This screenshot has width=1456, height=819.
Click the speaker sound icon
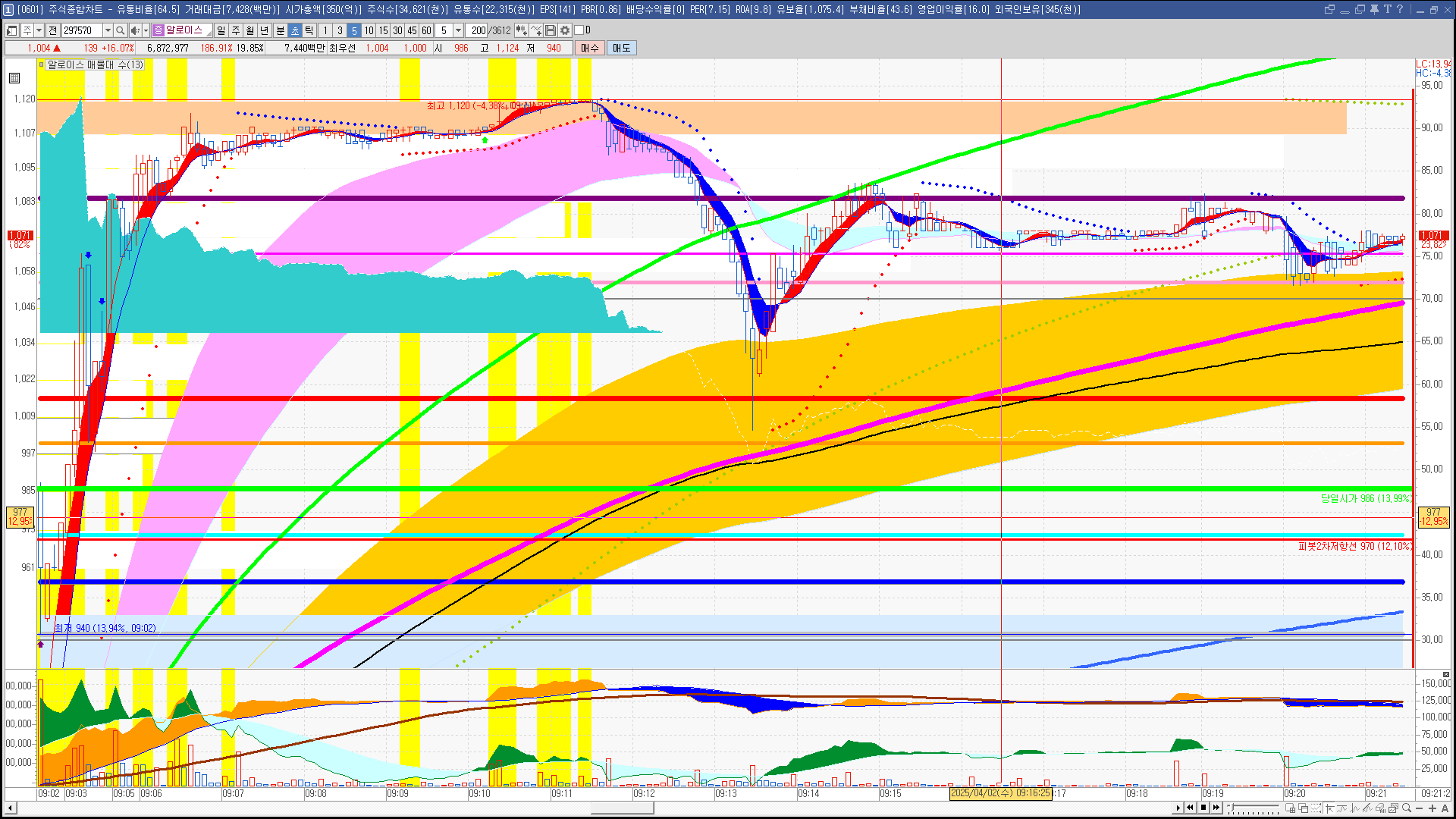click(x=134, y=30)
